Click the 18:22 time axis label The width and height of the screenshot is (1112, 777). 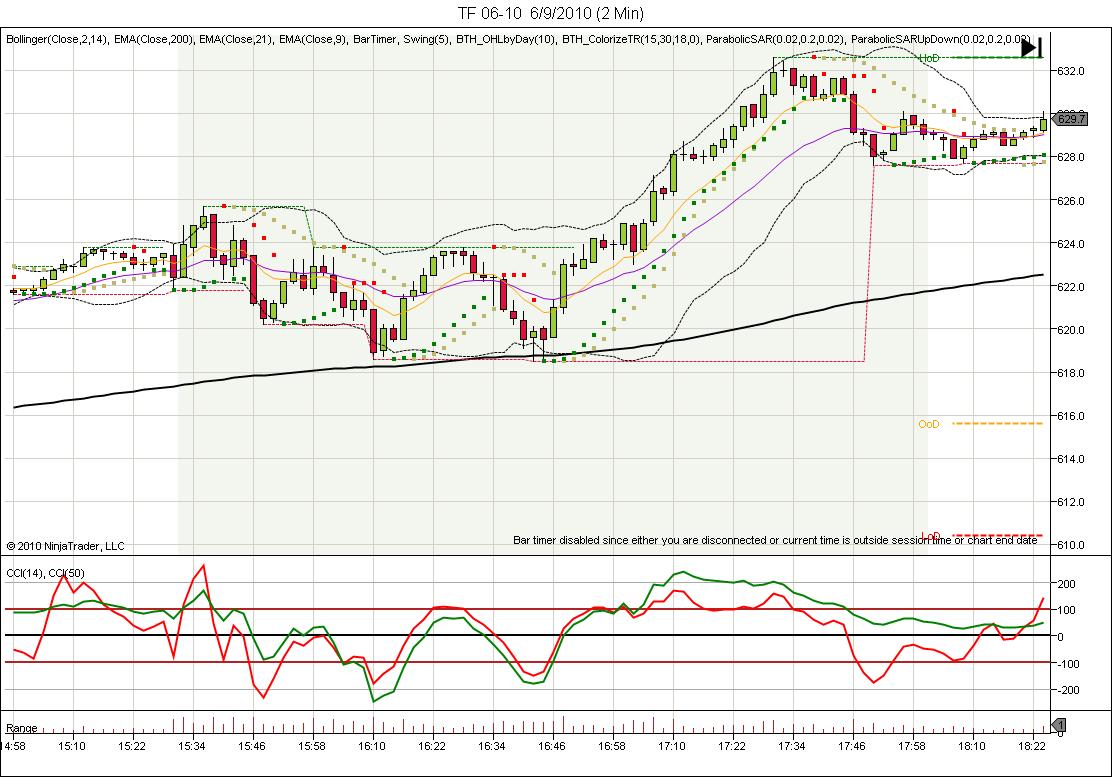1032,746
